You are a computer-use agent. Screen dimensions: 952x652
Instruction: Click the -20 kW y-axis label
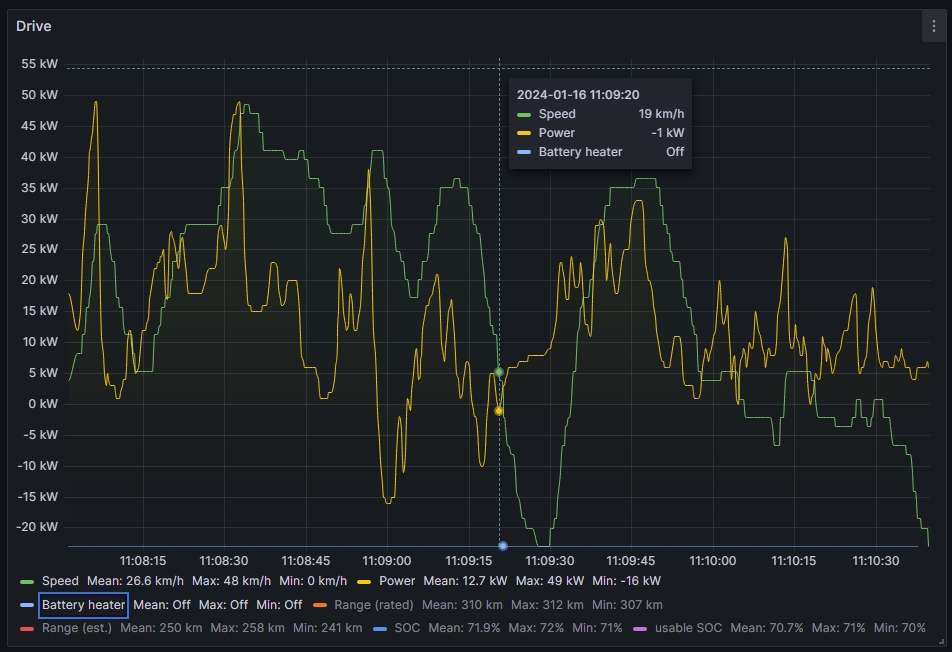click(x=37, y=527)
